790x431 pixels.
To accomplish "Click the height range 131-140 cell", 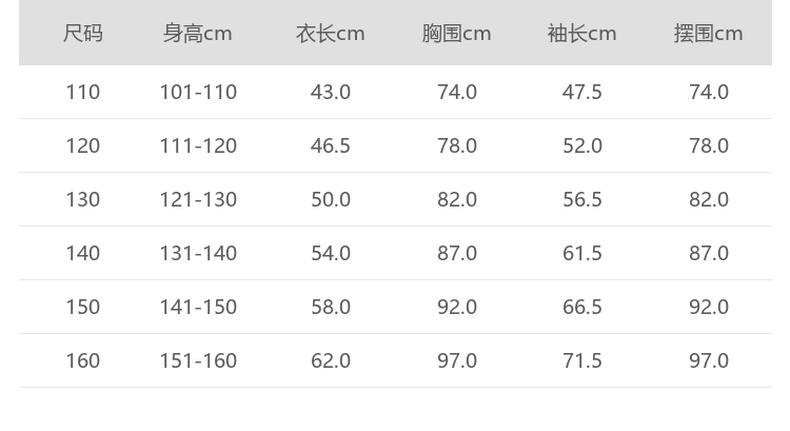I will pyautogui.click(x=198, y=253).
